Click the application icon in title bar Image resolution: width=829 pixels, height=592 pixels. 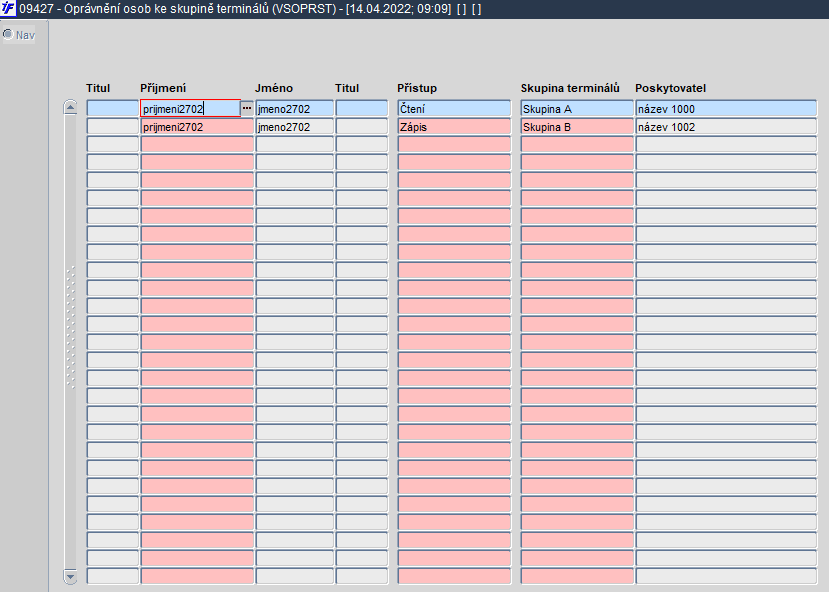tap(8, 8)
